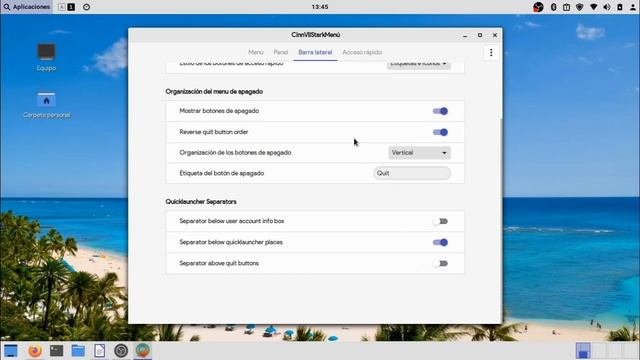
Task: Toggle Mostrar botones de apagado switch
Action: pos(440,111)
